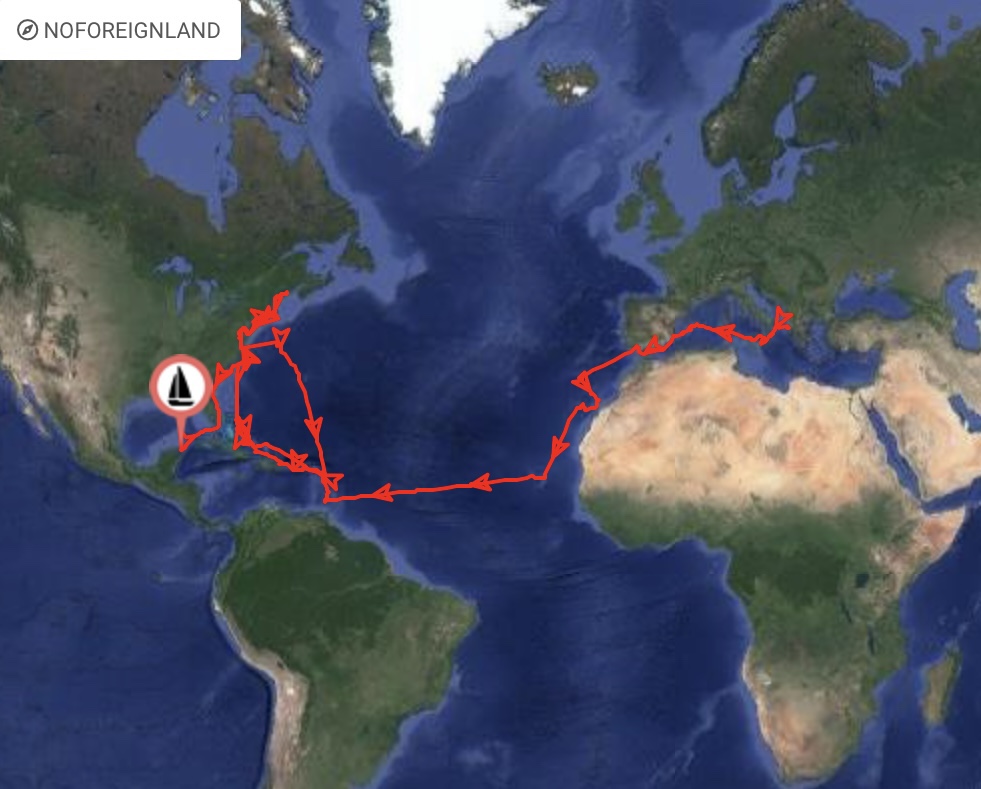
Task: Click the compass icon beside NOFOREIGNLAND
Action: 28,29
